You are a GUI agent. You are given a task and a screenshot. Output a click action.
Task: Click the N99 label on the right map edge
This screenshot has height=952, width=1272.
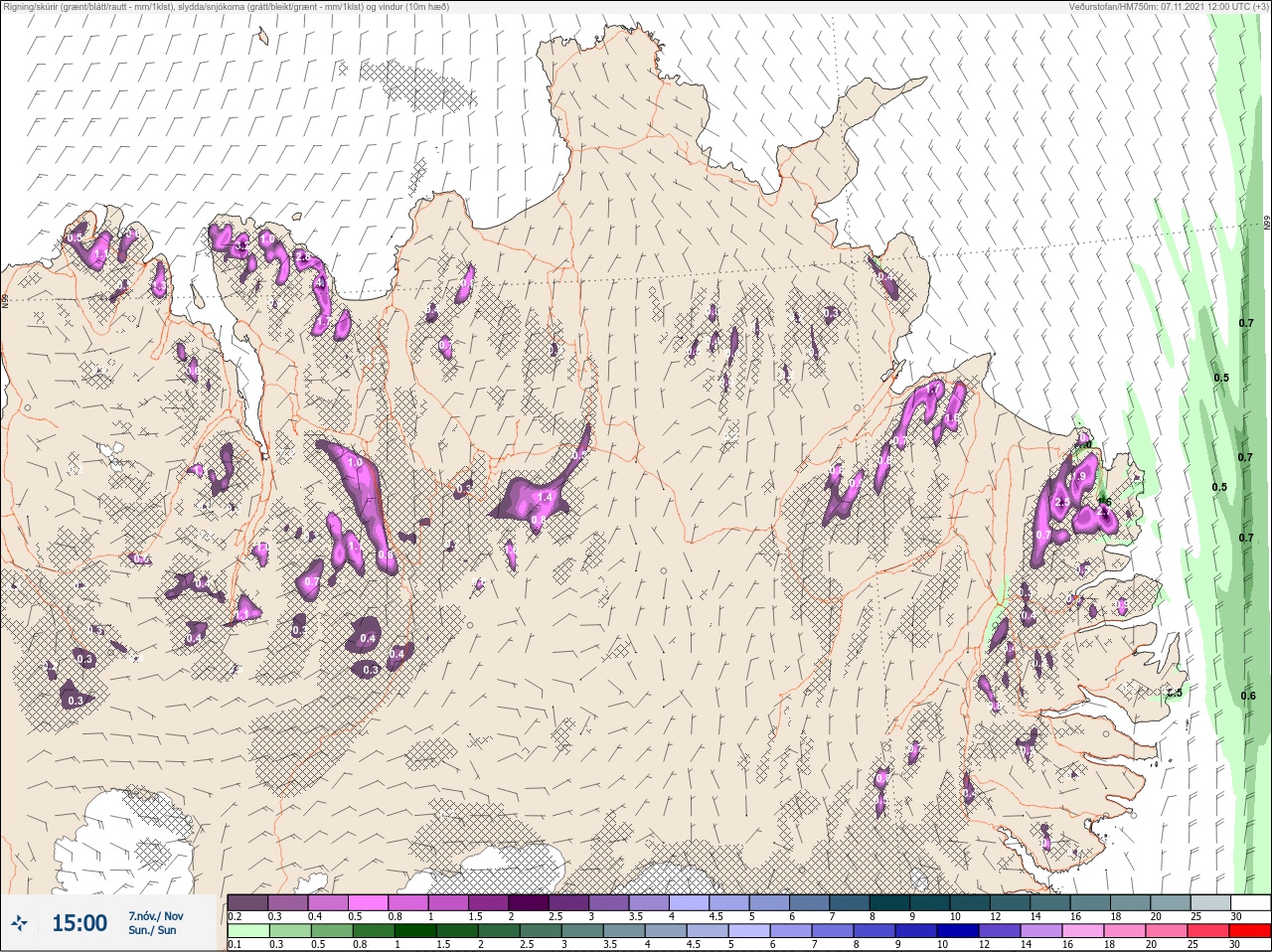tap(1267, 224)
